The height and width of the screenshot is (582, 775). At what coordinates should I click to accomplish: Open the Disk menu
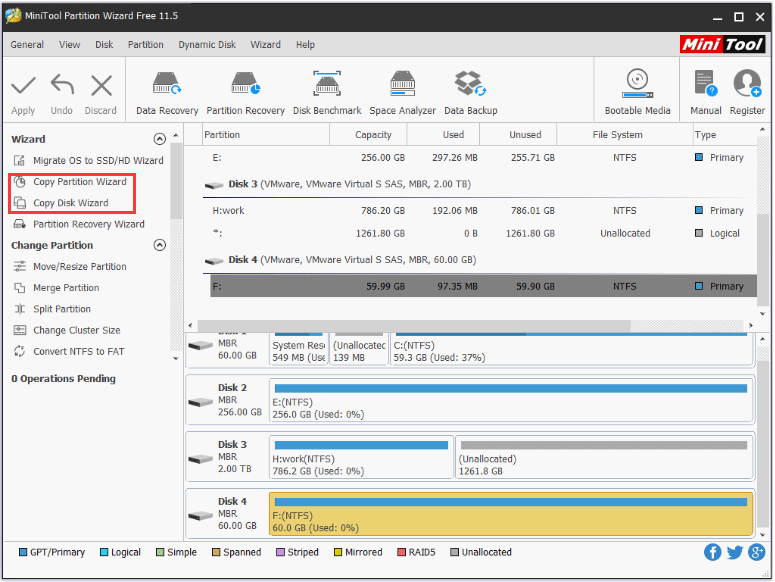[104, 44]
